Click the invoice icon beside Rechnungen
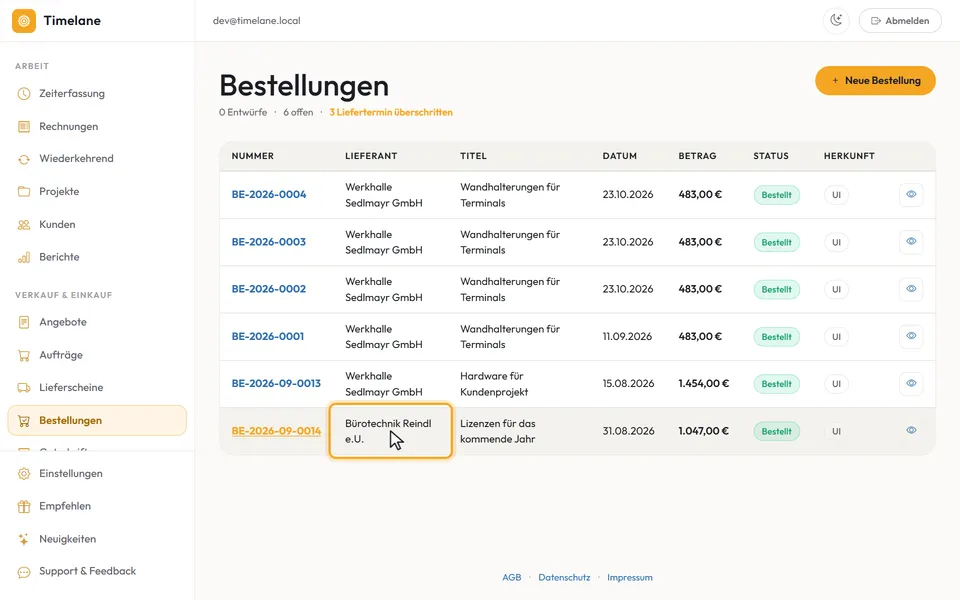The height and width of the screenshot is (600, 960). pos(24,127)
